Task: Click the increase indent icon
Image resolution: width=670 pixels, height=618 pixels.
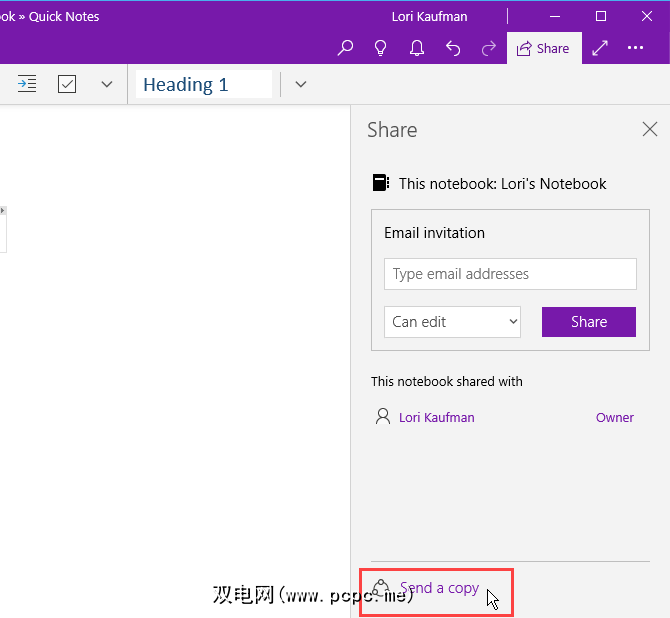Action: pyautogui.click(x=27, y=84)
